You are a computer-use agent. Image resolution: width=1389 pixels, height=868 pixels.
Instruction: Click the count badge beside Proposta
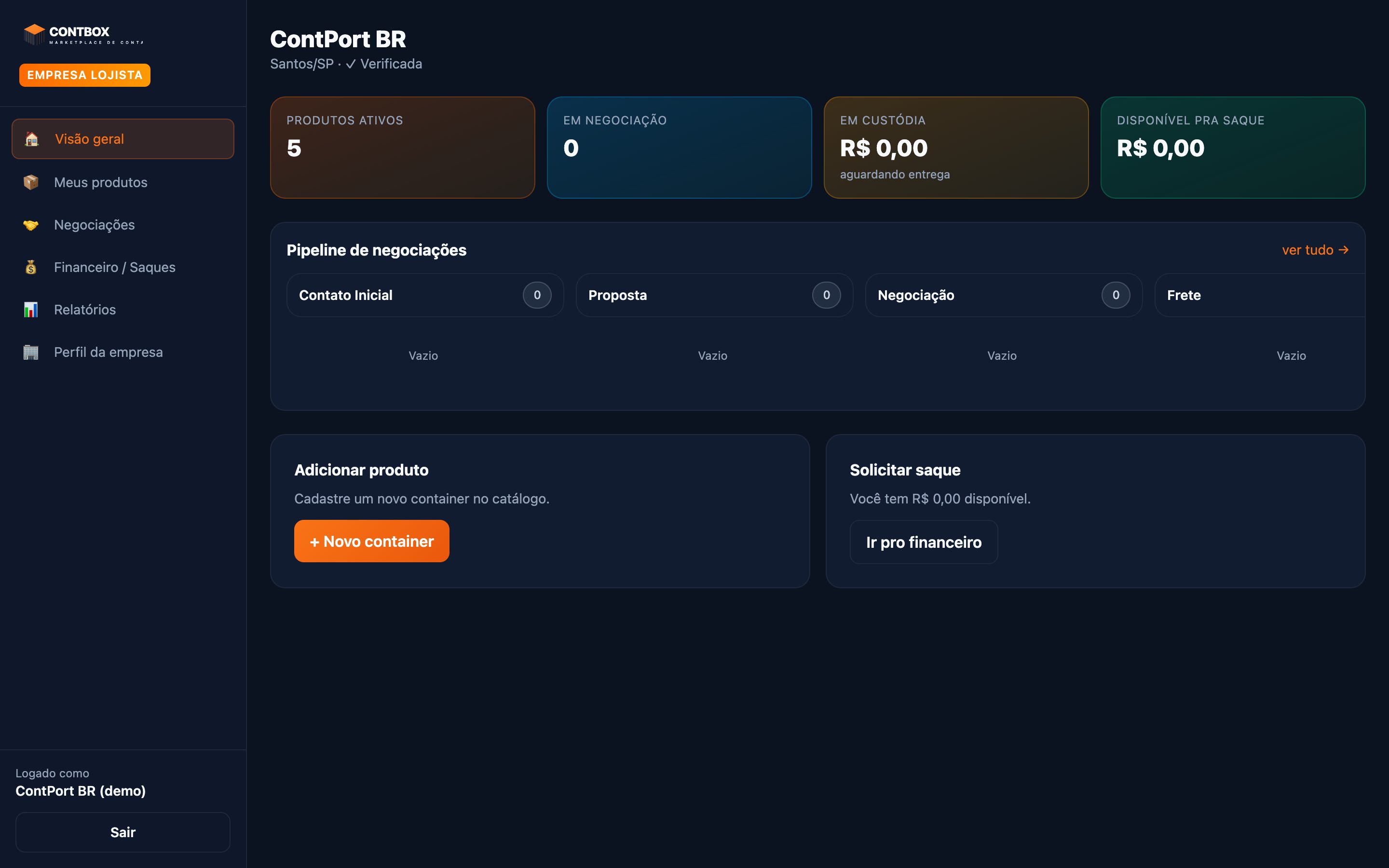tap(827, 295)
